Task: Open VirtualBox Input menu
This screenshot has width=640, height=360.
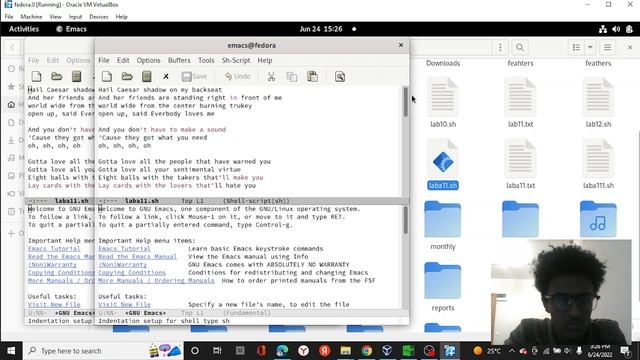Action: click(x=75, y=17)
